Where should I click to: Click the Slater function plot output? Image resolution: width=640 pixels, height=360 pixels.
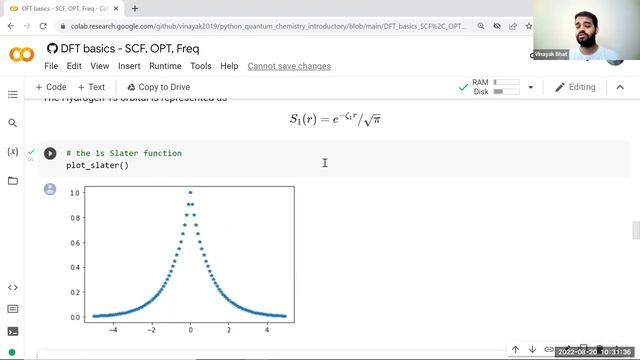pos(182,259)
